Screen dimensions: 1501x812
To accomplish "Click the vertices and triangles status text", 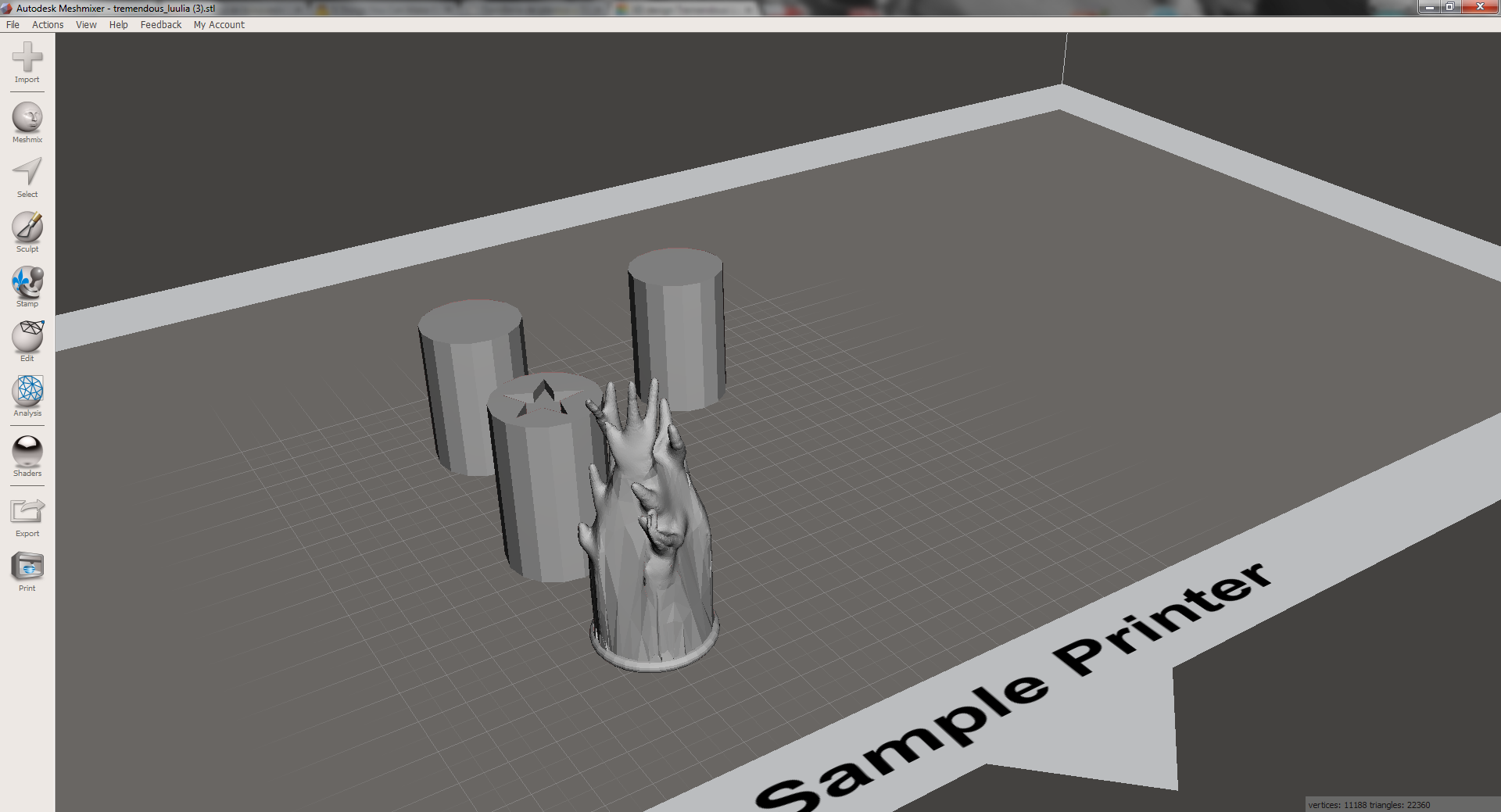I will [1369, 805].
